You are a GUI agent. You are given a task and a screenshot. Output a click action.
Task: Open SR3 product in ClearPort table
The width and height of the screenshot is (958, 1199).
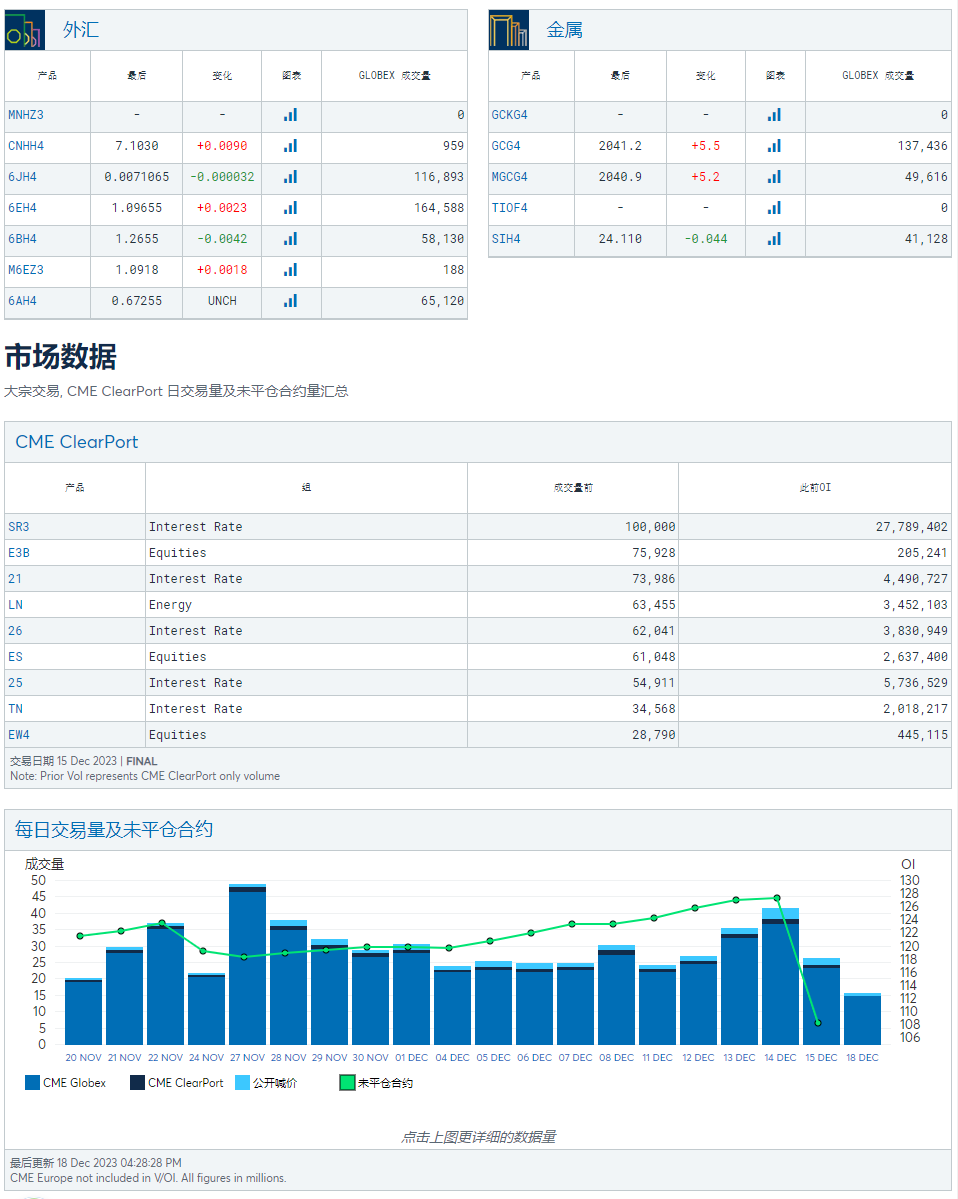[18, 527]
